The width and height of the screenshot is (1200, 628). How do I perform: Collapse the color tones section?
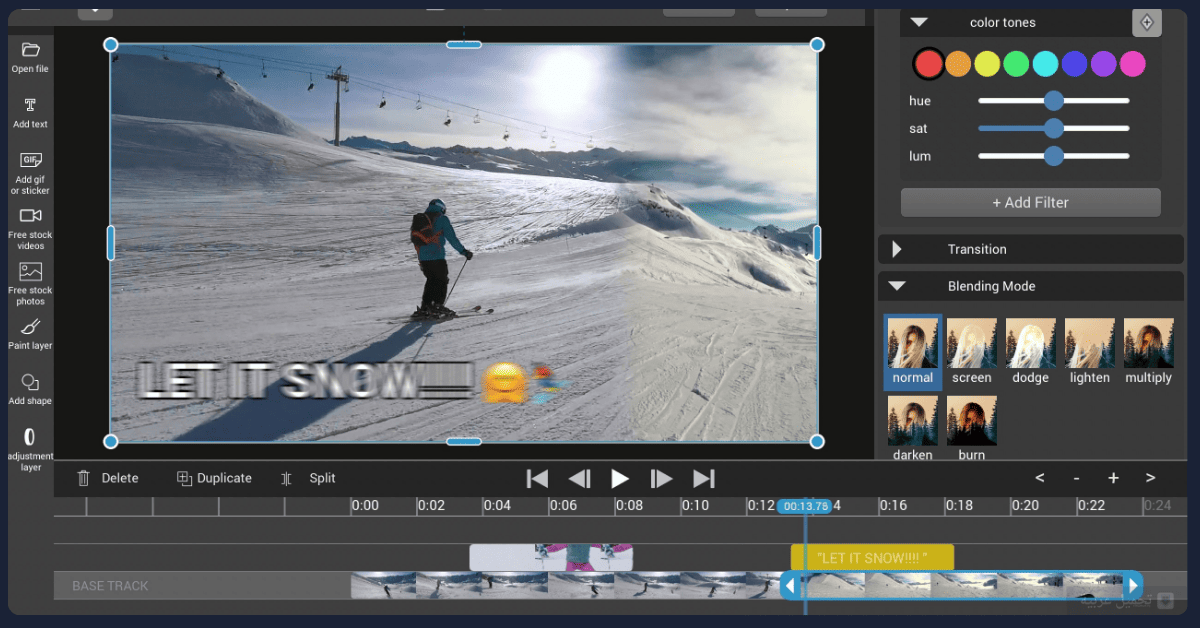pos(919,22)
